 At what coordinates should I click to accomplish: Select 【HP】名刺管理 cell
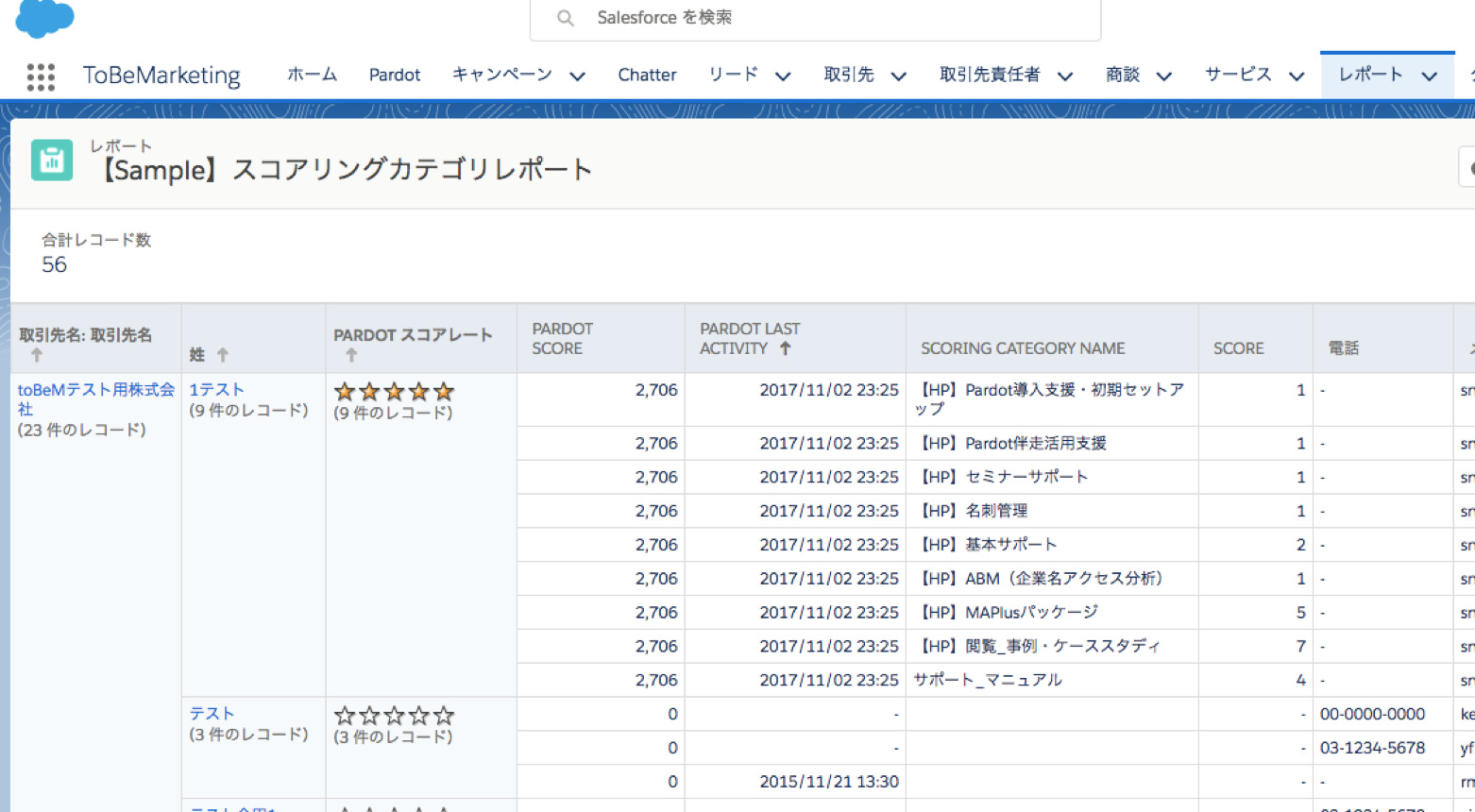1052,511
